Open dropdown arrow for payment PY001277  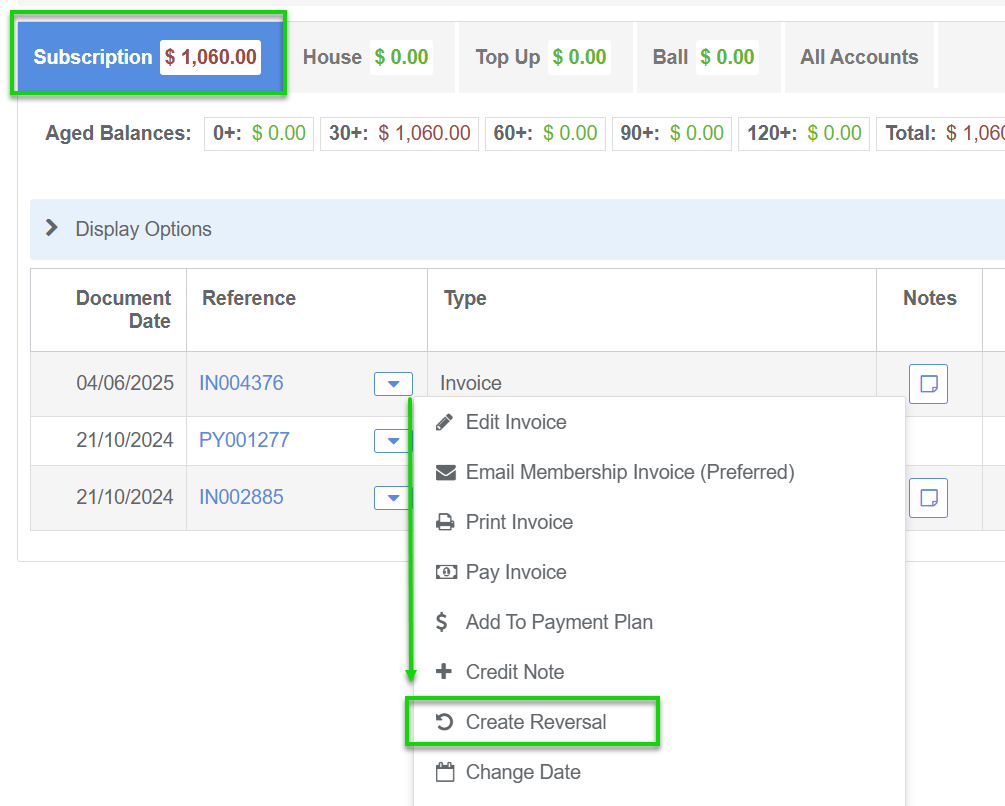(393, 441)
